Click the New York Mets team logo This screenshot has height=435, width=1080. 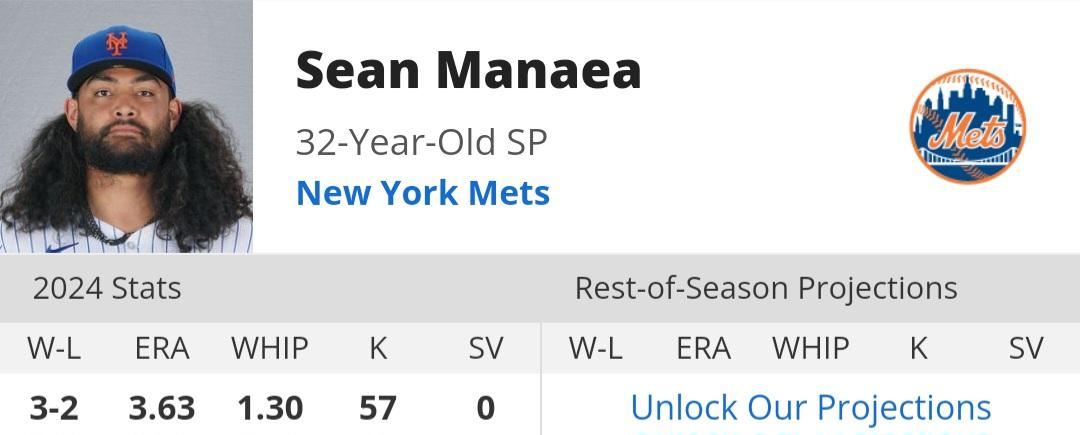[967, 126]
